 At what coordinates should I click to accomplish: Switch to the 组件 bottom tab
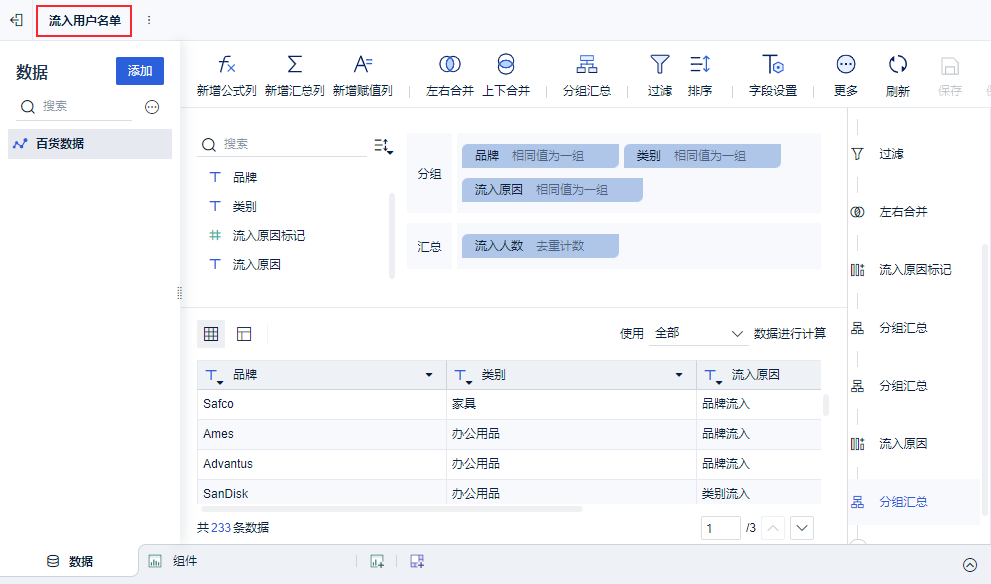173,561
